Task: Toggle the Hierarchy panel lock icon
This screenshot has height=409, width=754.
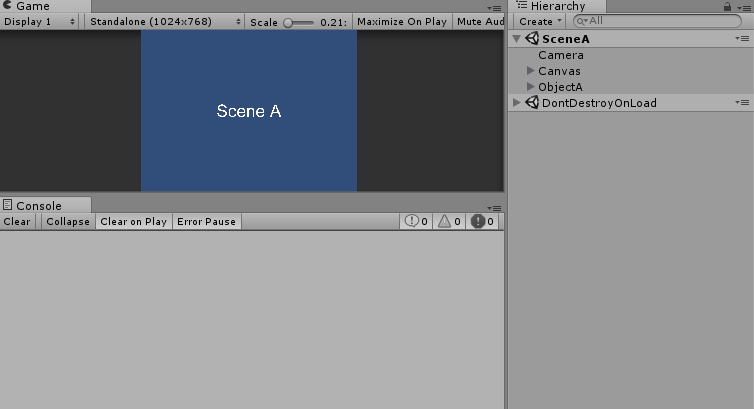Action: pos(727,7)
